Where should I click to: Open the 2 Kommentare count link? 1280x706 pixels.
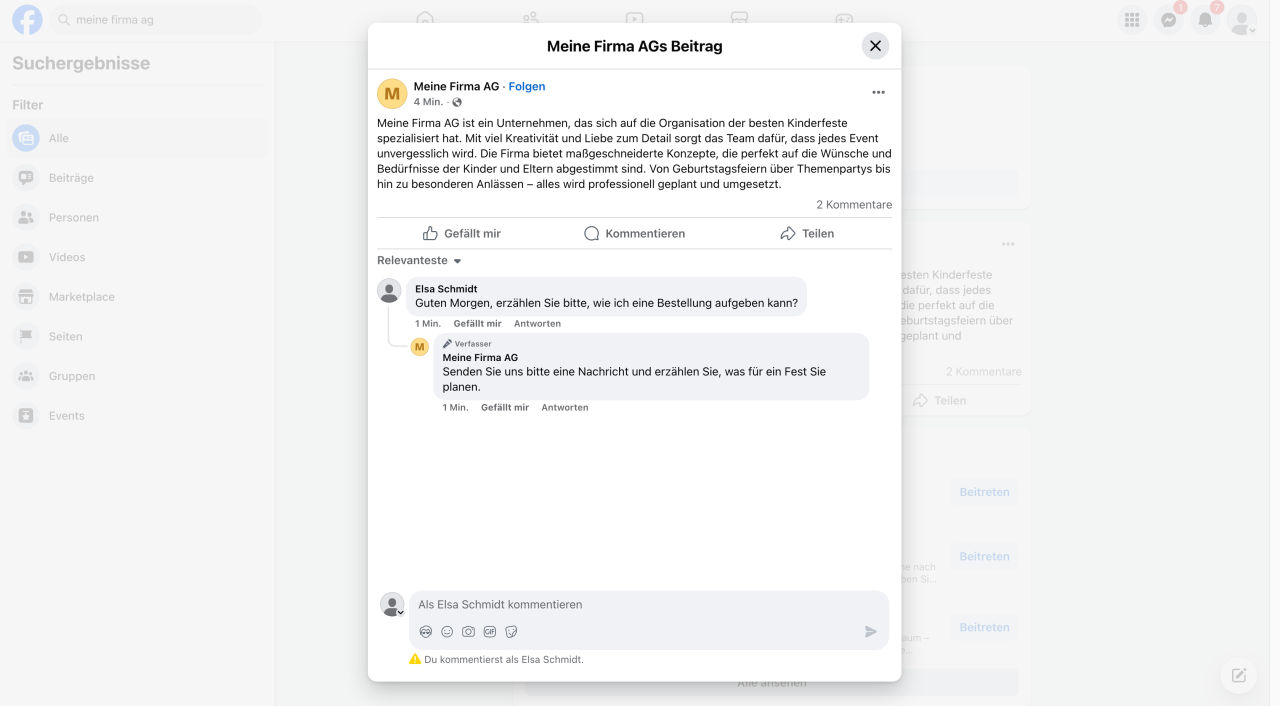(854, 205)
